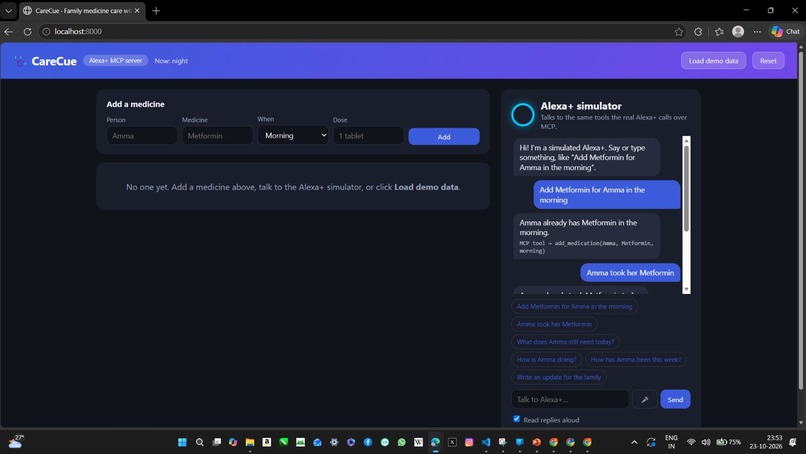Open the When dropdown set to Morning
The height and width of the screenshot is (454, 806).
(293, 135)
